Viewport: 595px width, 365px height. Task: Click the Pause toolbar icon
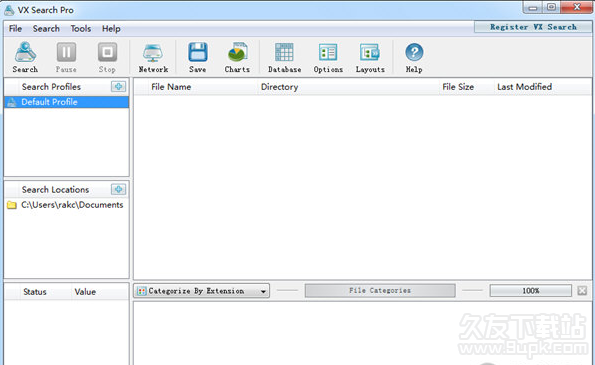pos(66,57)
